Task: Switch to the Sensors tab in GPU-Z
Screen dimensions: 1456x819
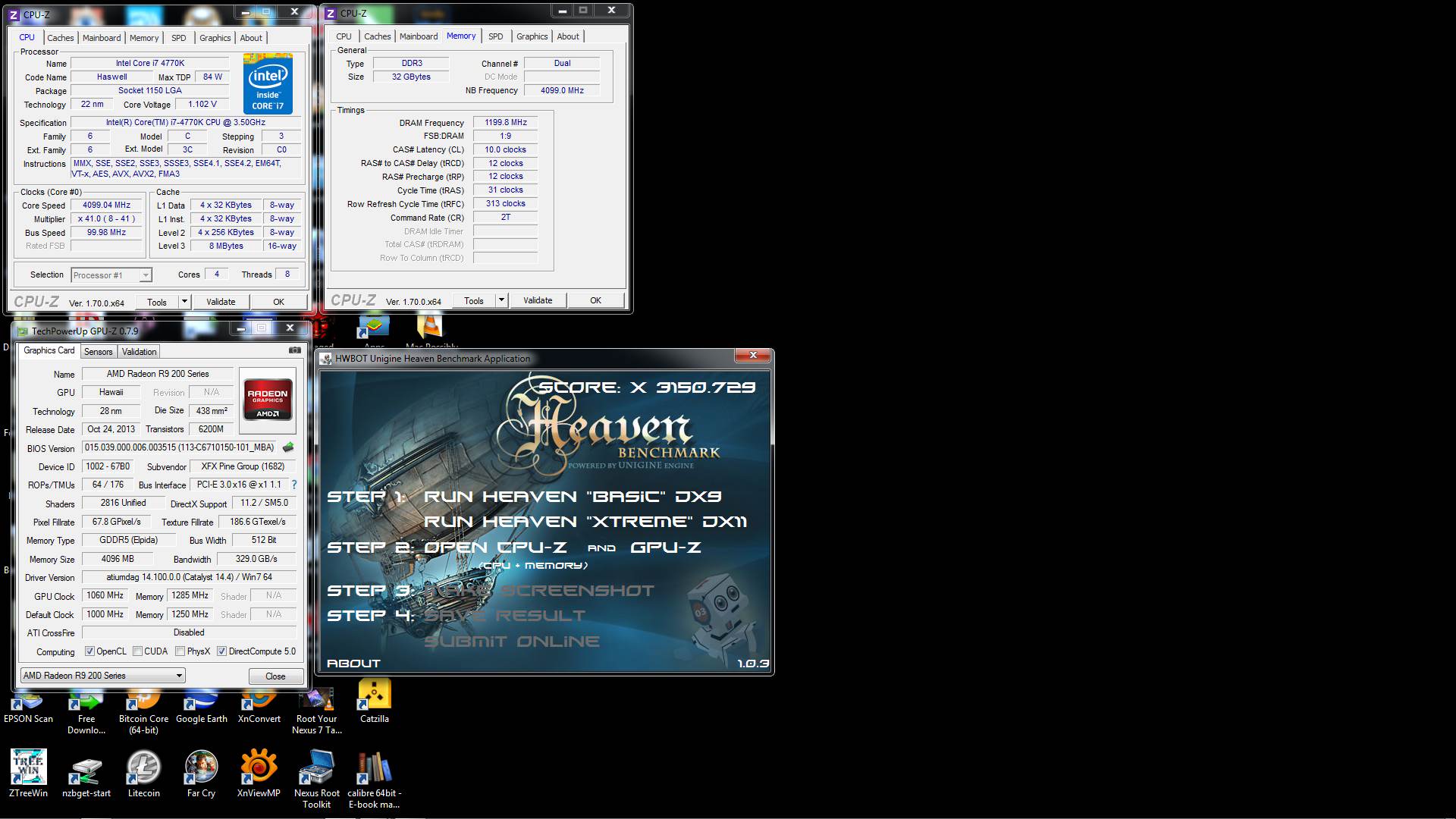Action: point(98,352)
